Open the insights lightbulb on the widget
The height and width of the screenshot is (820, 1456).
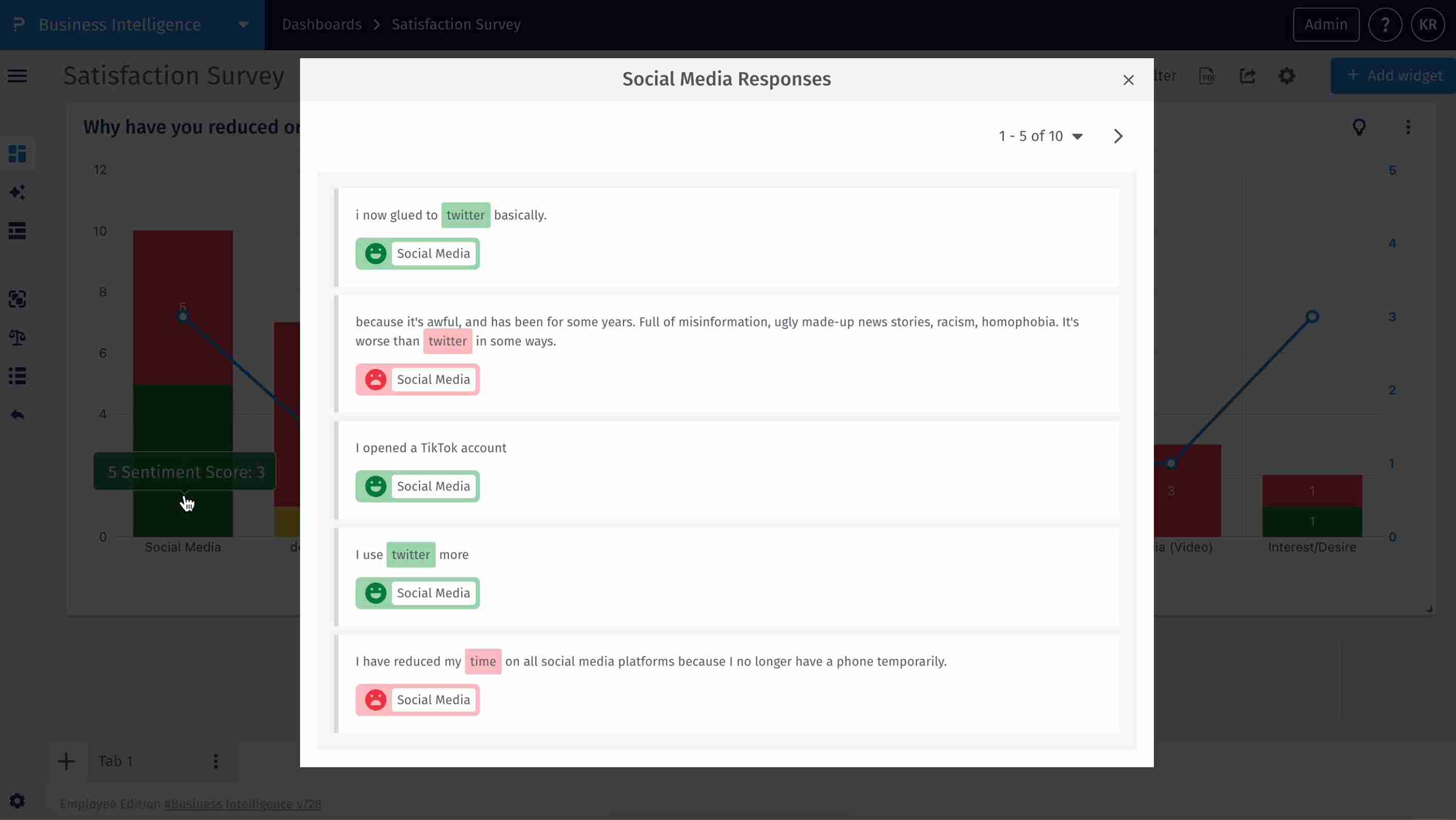point(1360,127)
